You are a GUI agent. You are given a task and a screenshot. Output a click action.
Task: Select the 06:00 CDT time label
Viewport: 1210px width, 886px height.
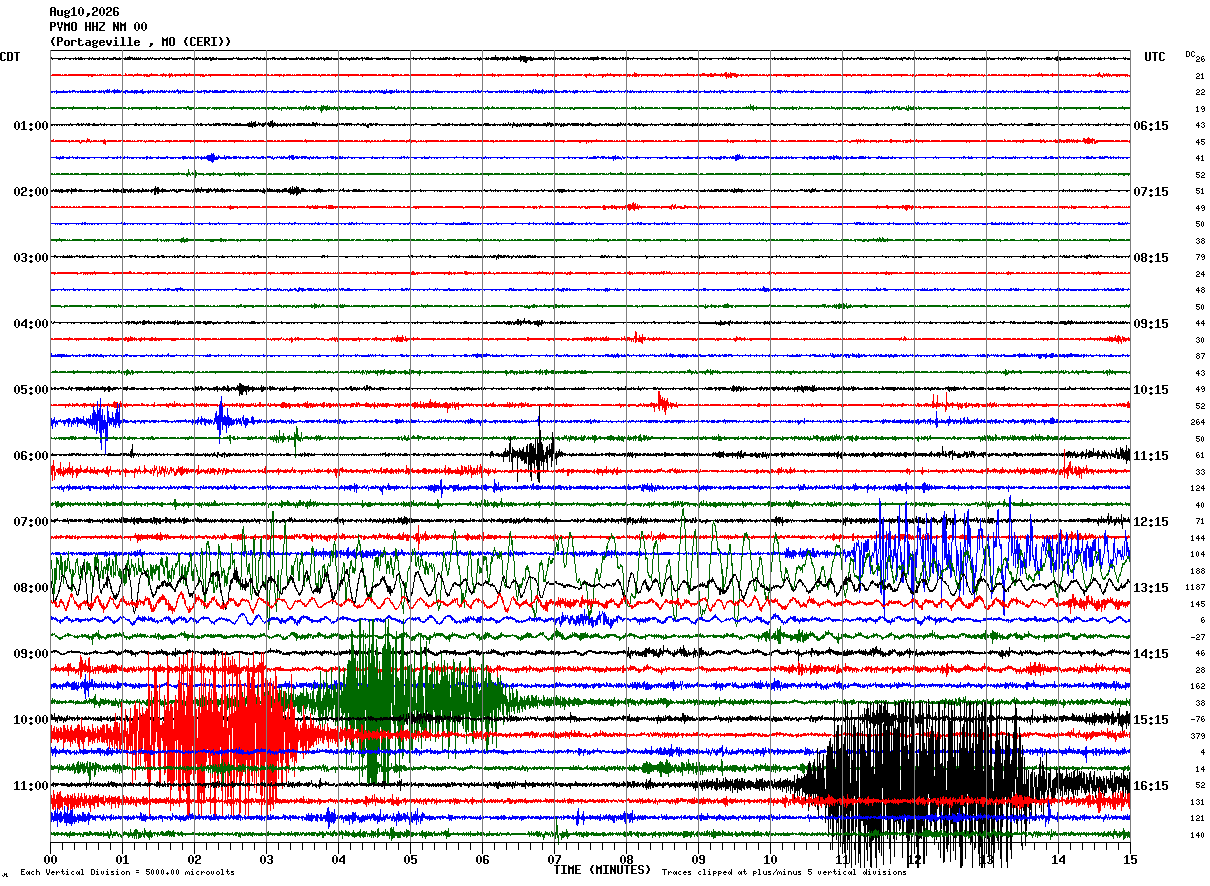pos(31,456)
